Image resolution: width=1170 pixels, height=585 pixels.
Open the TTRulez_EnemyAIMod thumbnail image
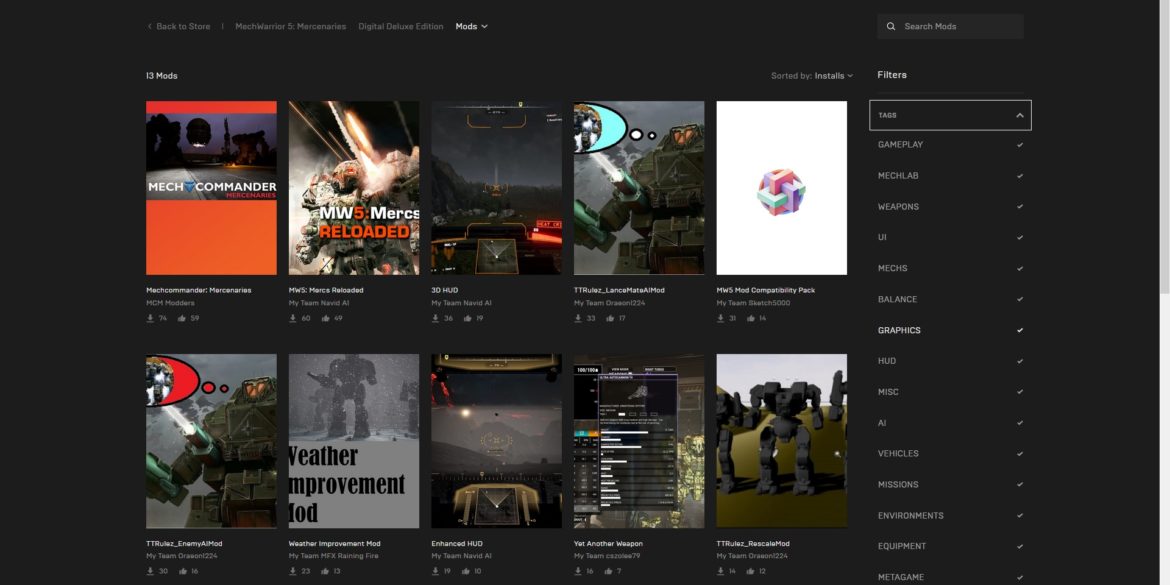211,441
